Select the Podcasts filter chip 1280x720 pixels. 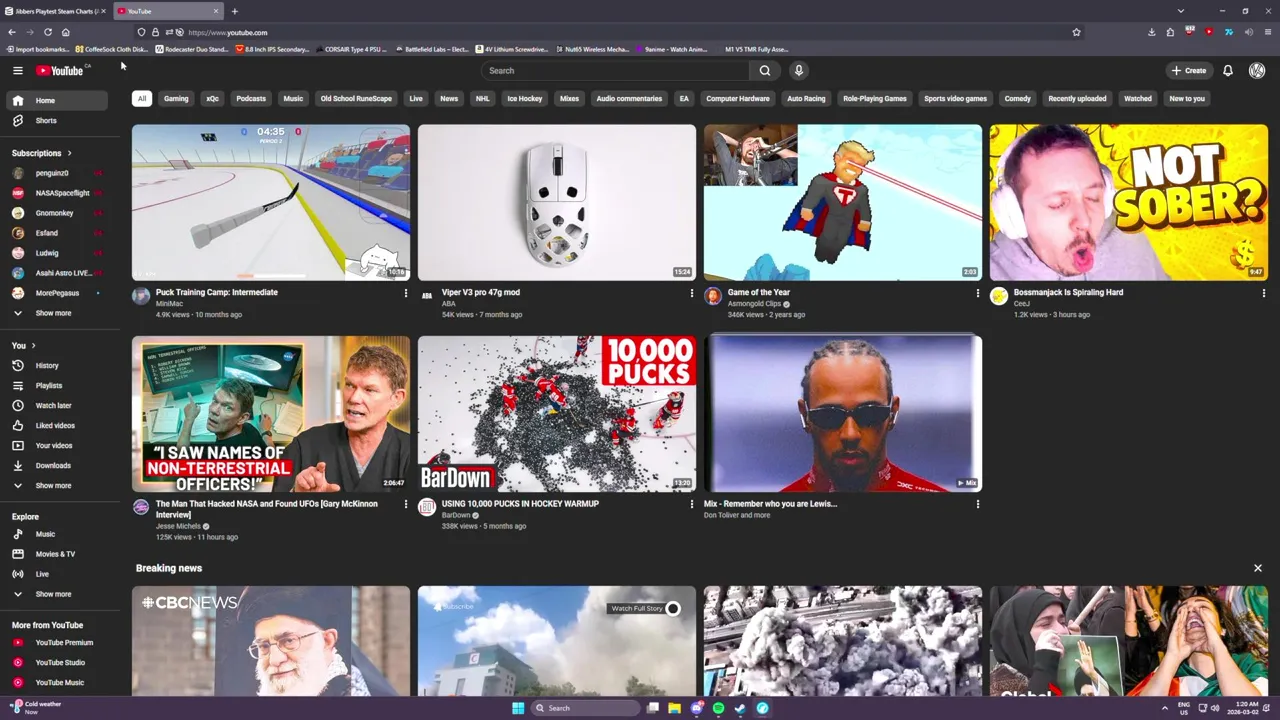[251, 98]
